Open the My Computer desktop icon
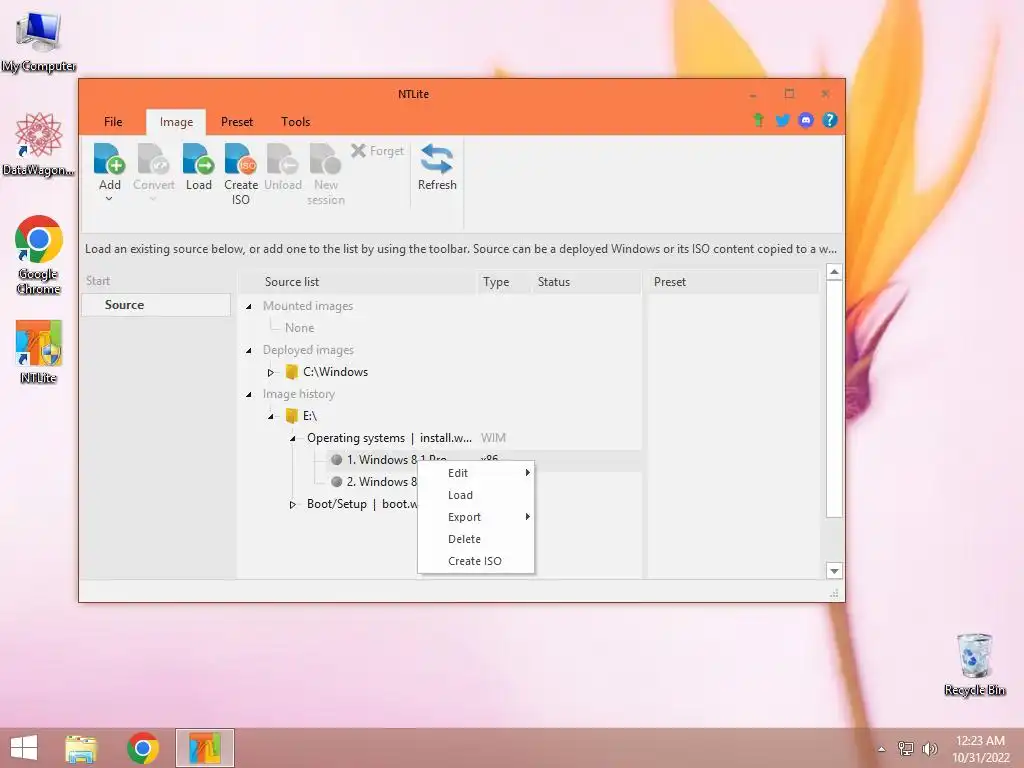The height and width of the screenshot is (768, 1024). click(x=39, y=42)
